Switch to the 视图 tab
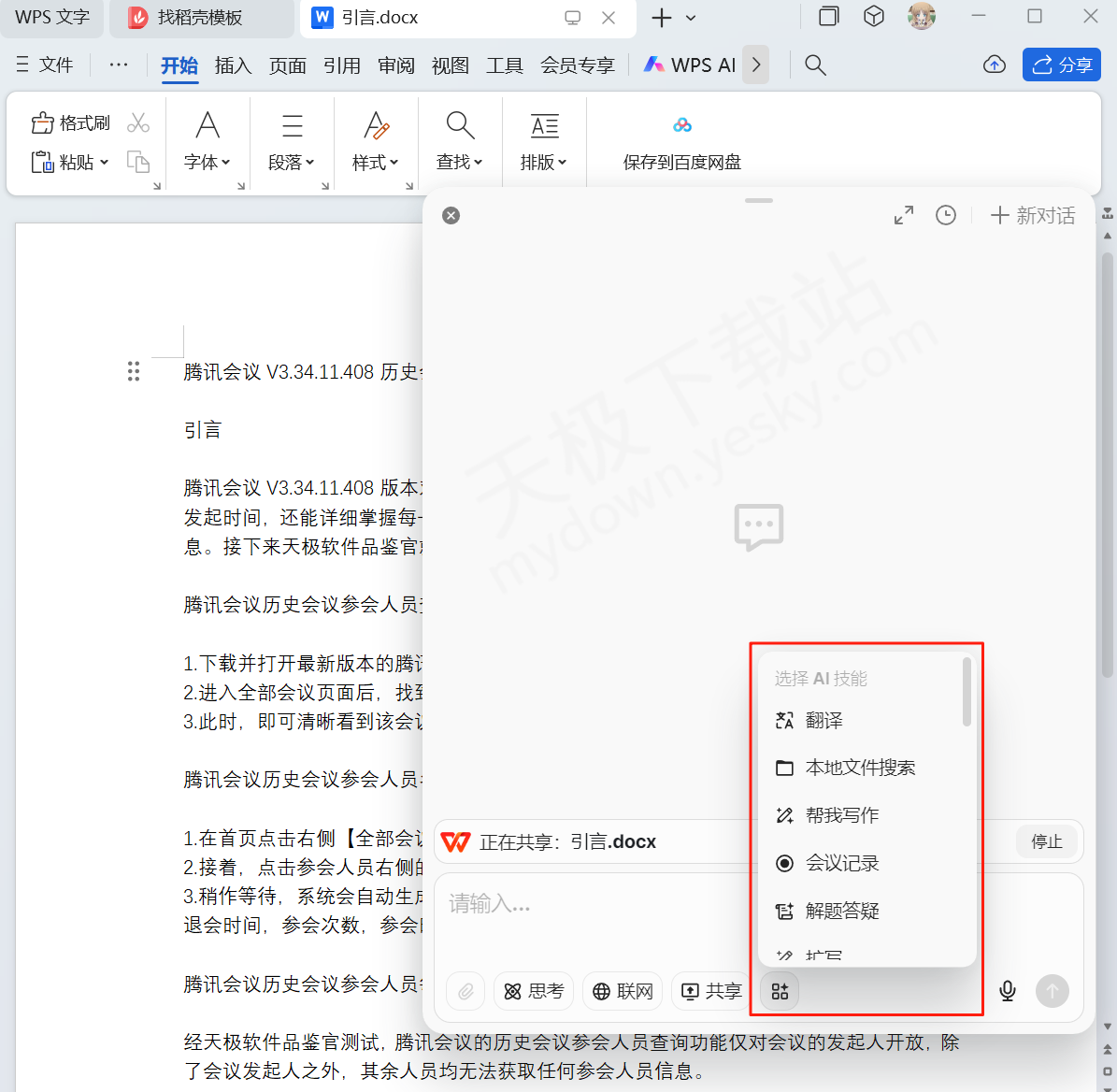The image size is (1117, 1092). (x=451, y=65)
